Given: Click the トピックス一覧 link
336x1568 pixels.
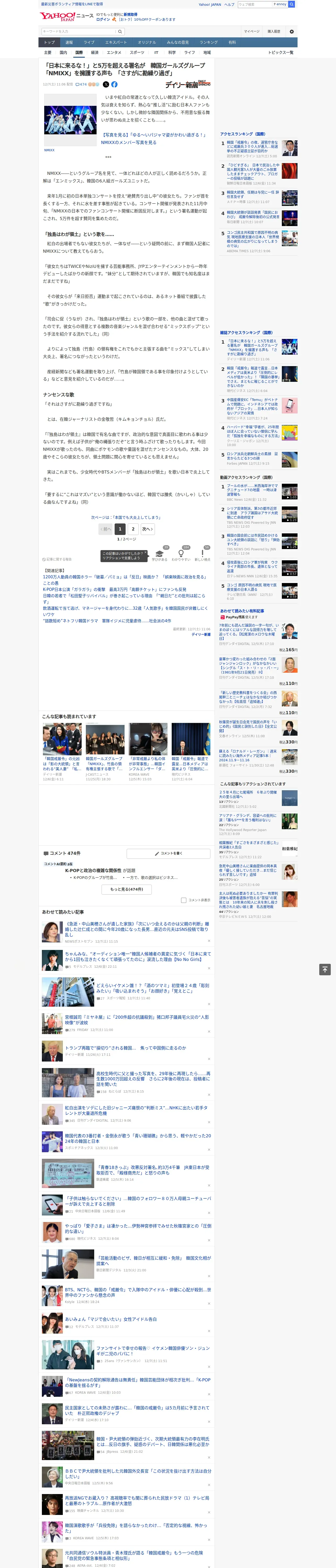Looking at the screenshot, I should 281,52.
